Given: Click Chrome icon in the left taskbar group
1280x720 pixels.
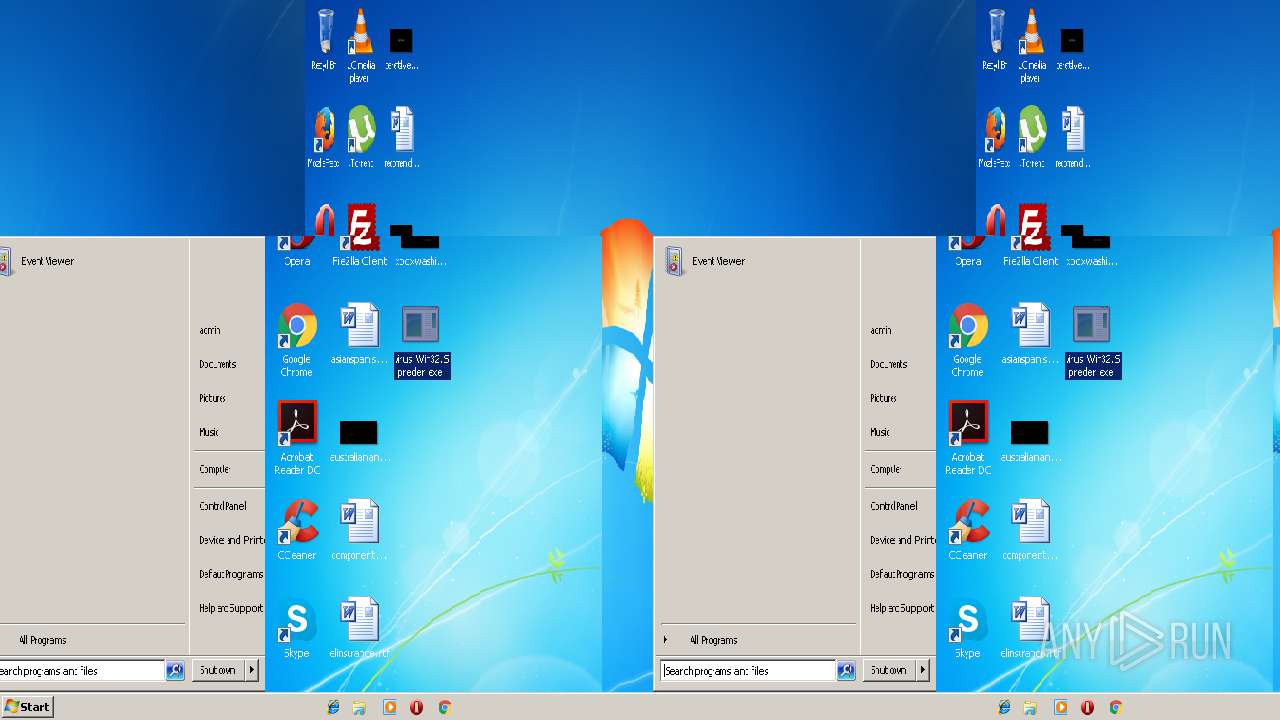Looking at the screenshot, I should [x=445, y=707].
